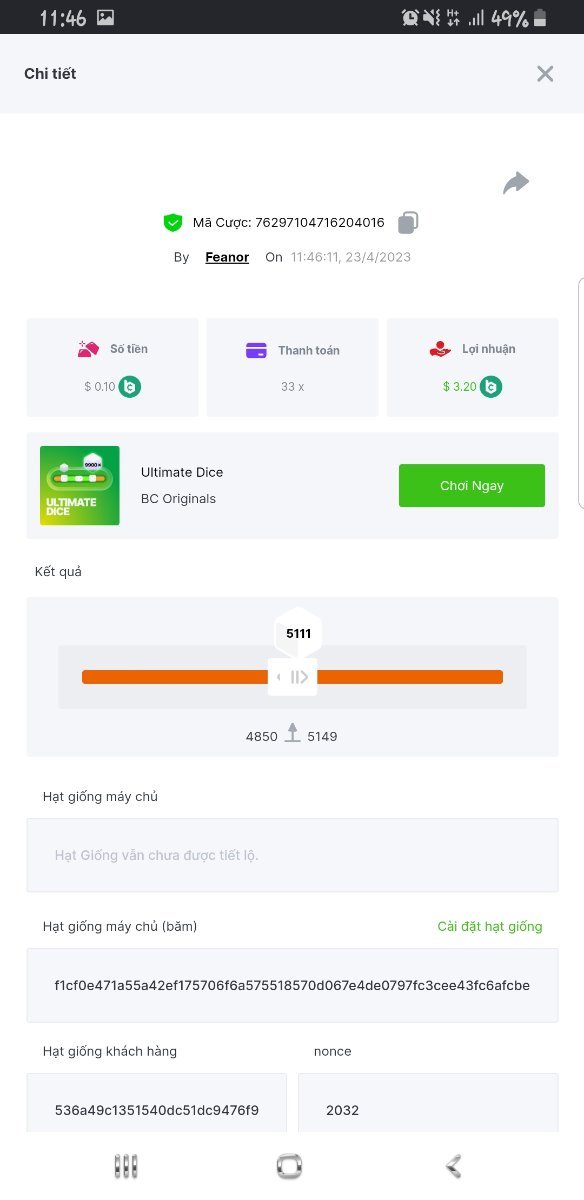The height and width of the screenshot is (1200, 584).
Task: Copy the bet ID with the copy icon
Action: coord(407,222)
